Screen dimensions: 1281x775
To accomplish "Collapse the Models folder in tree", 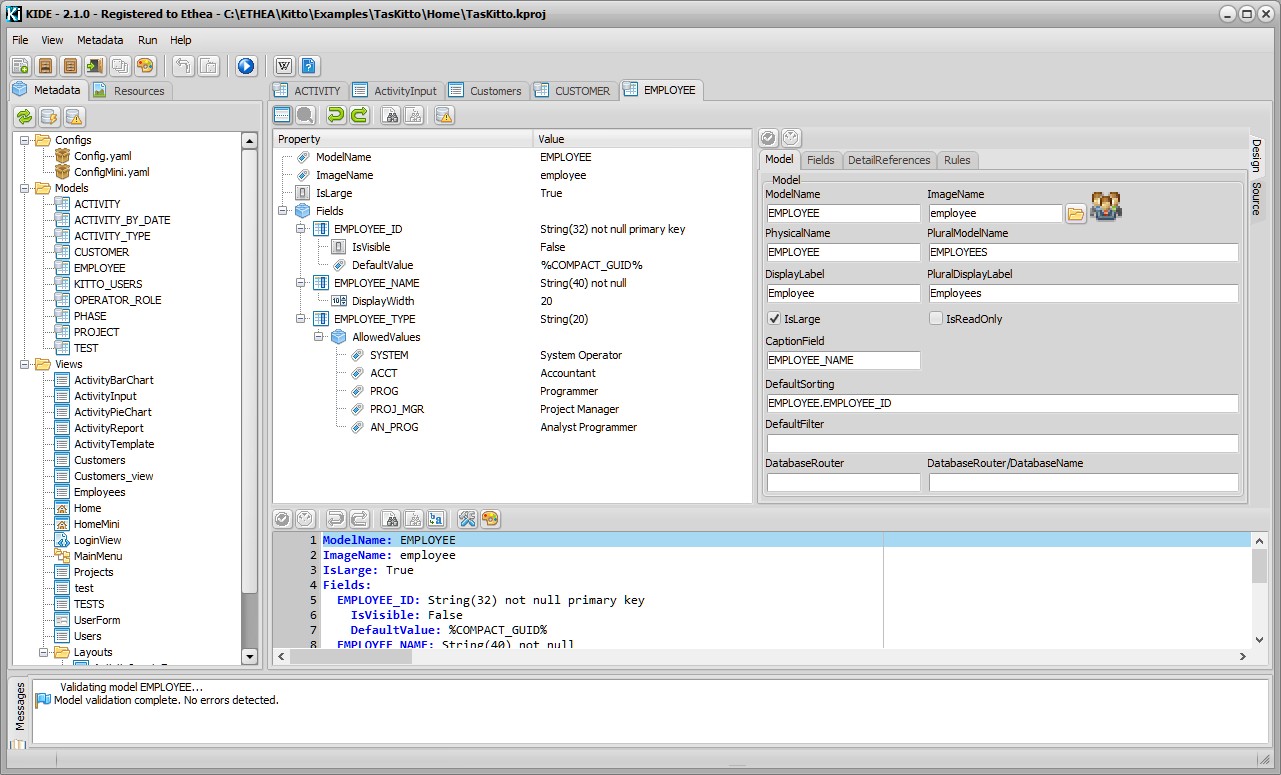I will (x=25, y=188).
